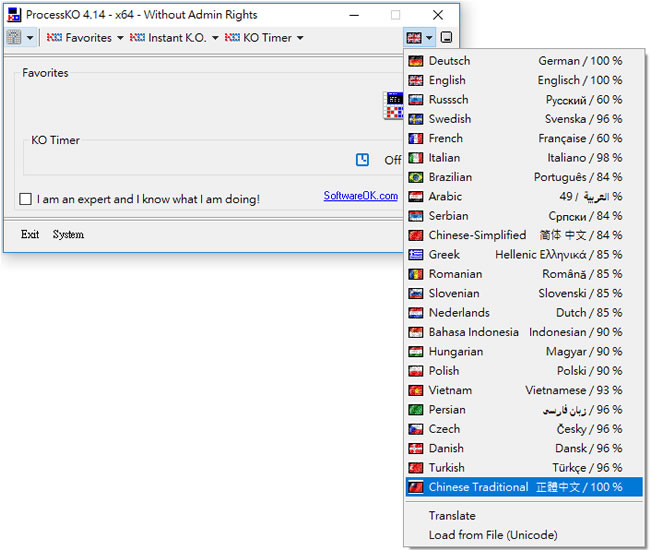Click the 'Off' KO Timer status text
Screen dimensions: 650x550
click(393, 160)
